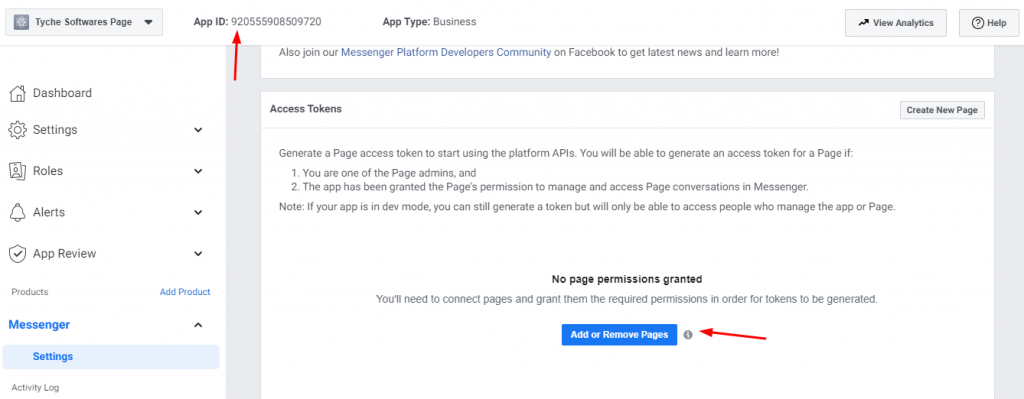This screenshot has width=1024, height=399.
Task: Select Messenger under Products
Action: click(x=39, y=325)
